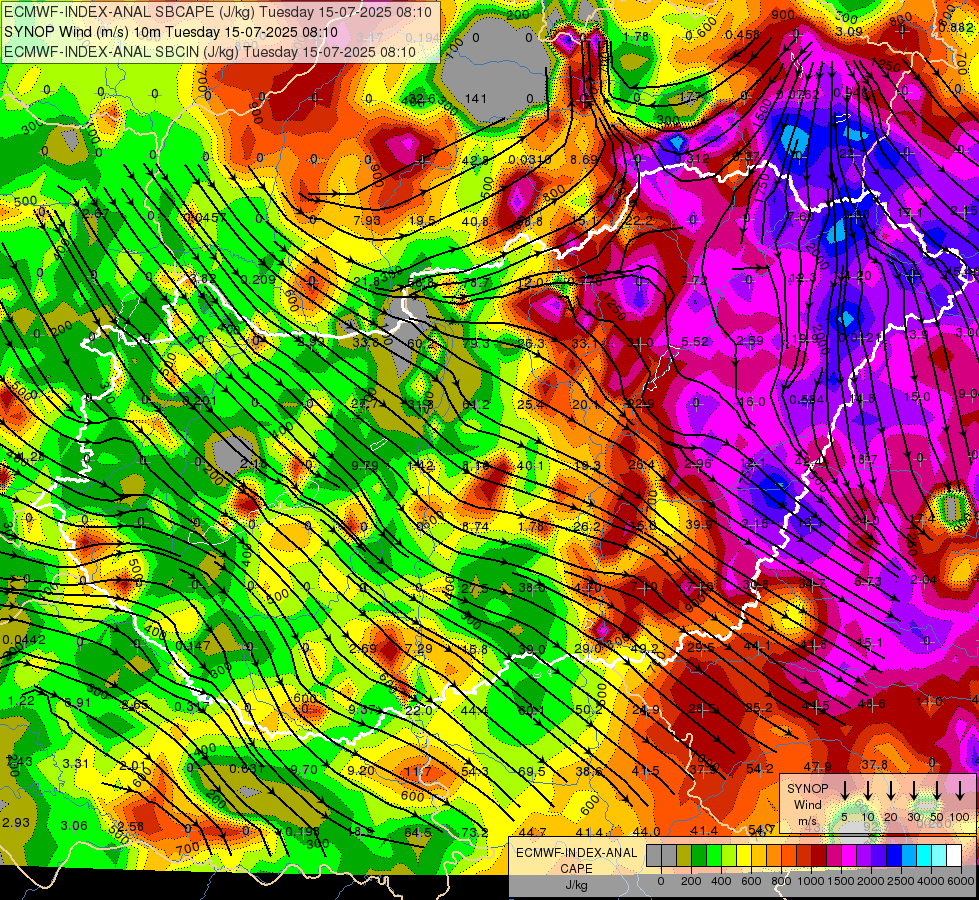
Task: Select the pure blue swatch left of 2500 tick
Action: point(893,855)
